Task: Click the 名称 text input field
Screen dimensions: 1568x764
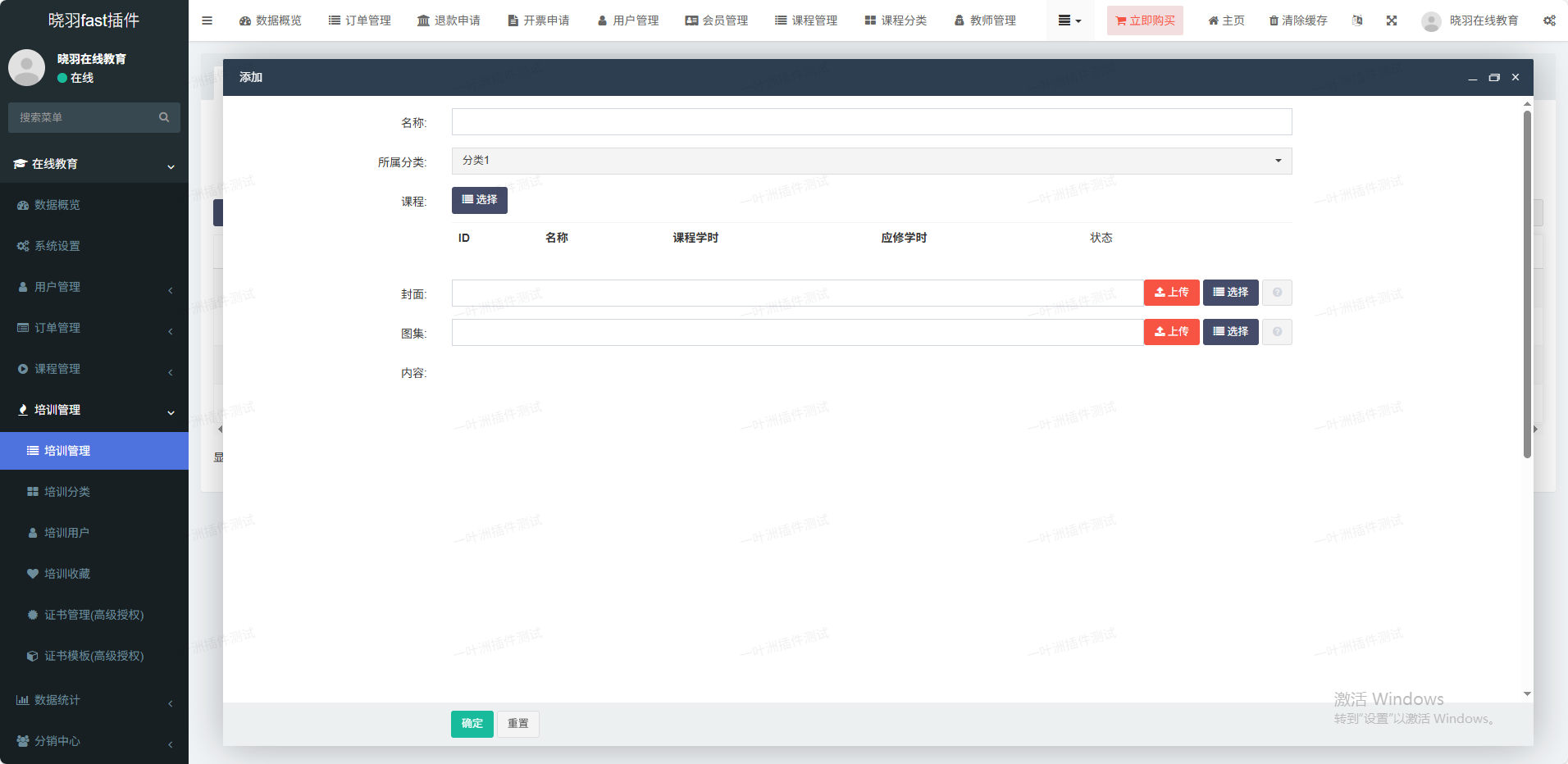Action: pyautogui.click(x=871, y=122)
